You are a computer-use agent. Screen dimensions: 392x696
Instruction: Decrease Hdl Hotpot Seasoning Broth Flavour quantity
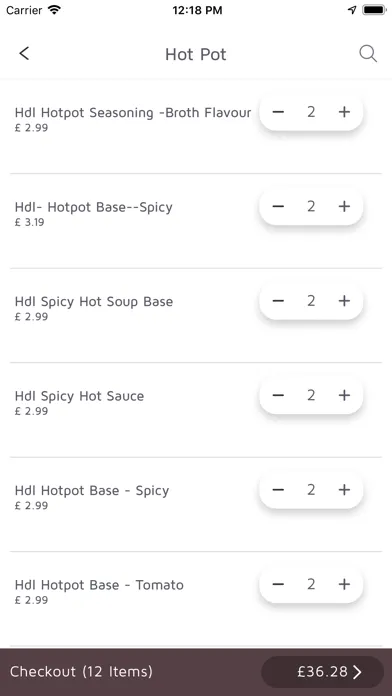(278, 112)
